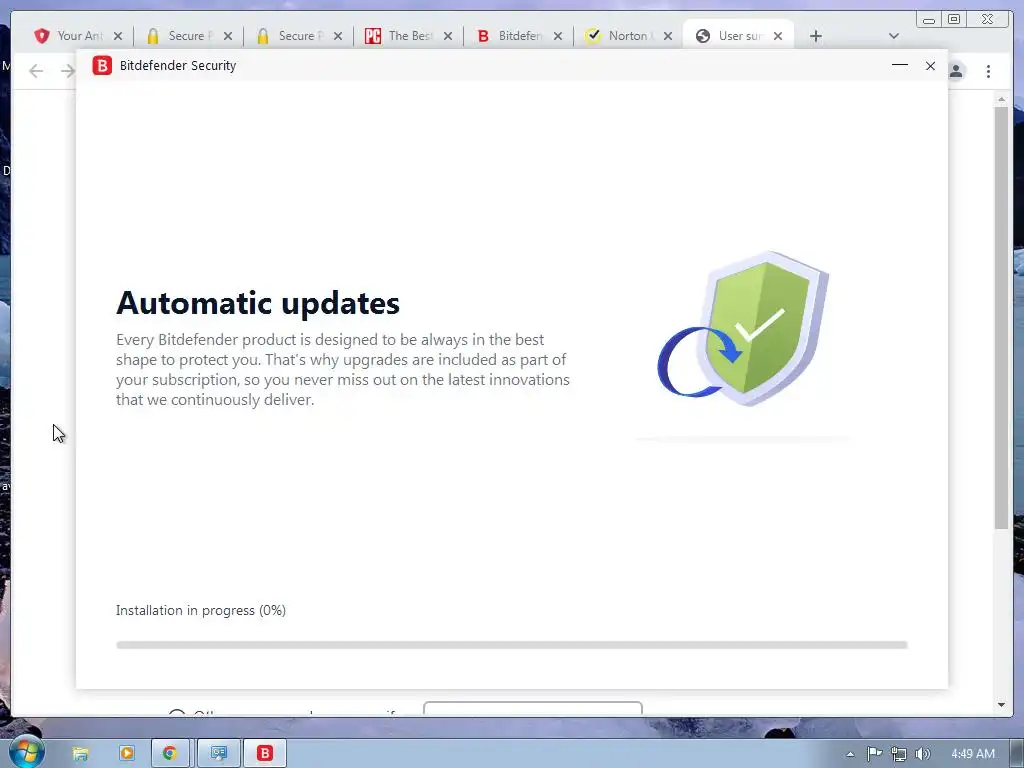Screen dimensions: 1024x768
Task: Go back in Chrome browser
Action: [x=36, y=71]
